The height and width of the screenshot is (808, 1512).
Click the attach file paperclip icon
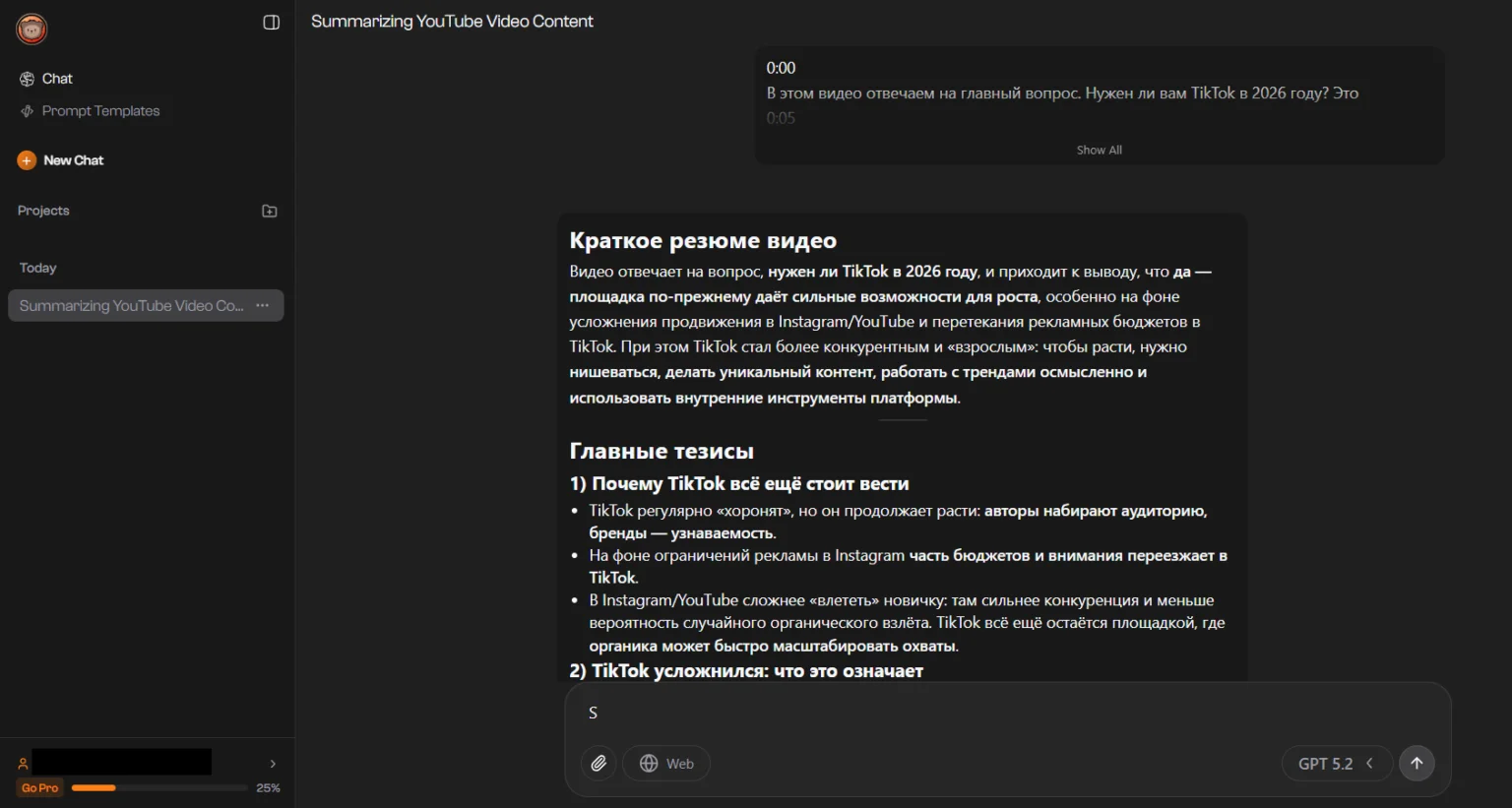tap(598, 763)
